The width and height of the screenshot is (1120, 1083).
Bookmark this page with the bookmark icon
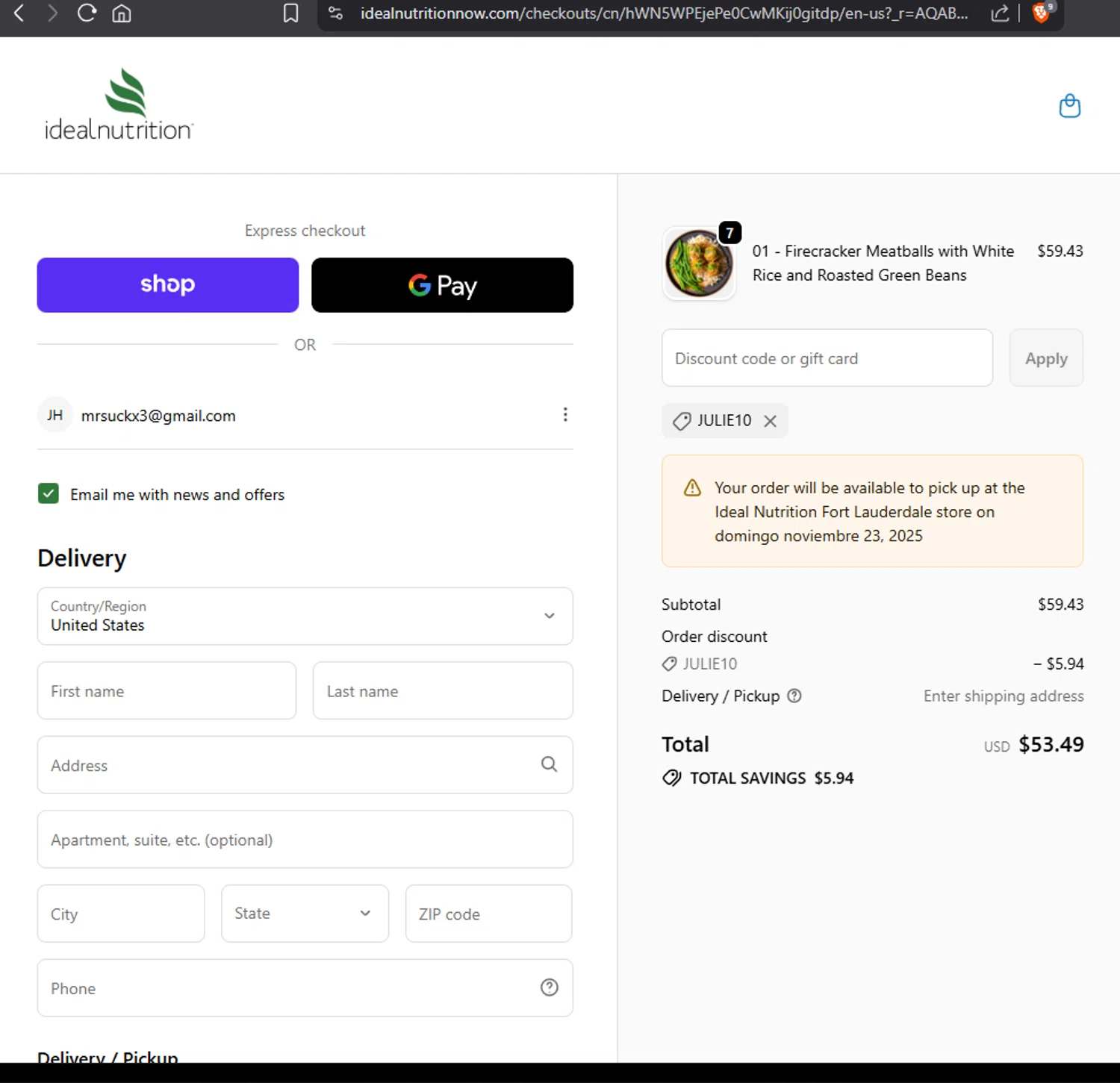coord(291,13)
